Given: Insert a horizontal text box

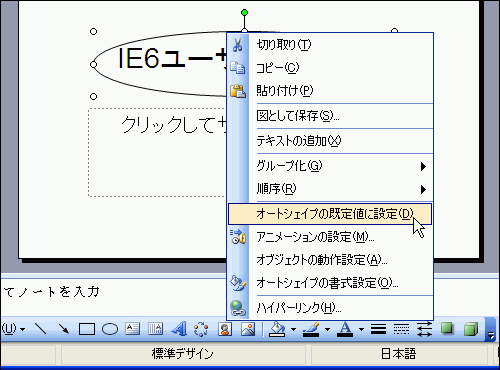Looking at the screenshot, I should click(x=133, y=329).
